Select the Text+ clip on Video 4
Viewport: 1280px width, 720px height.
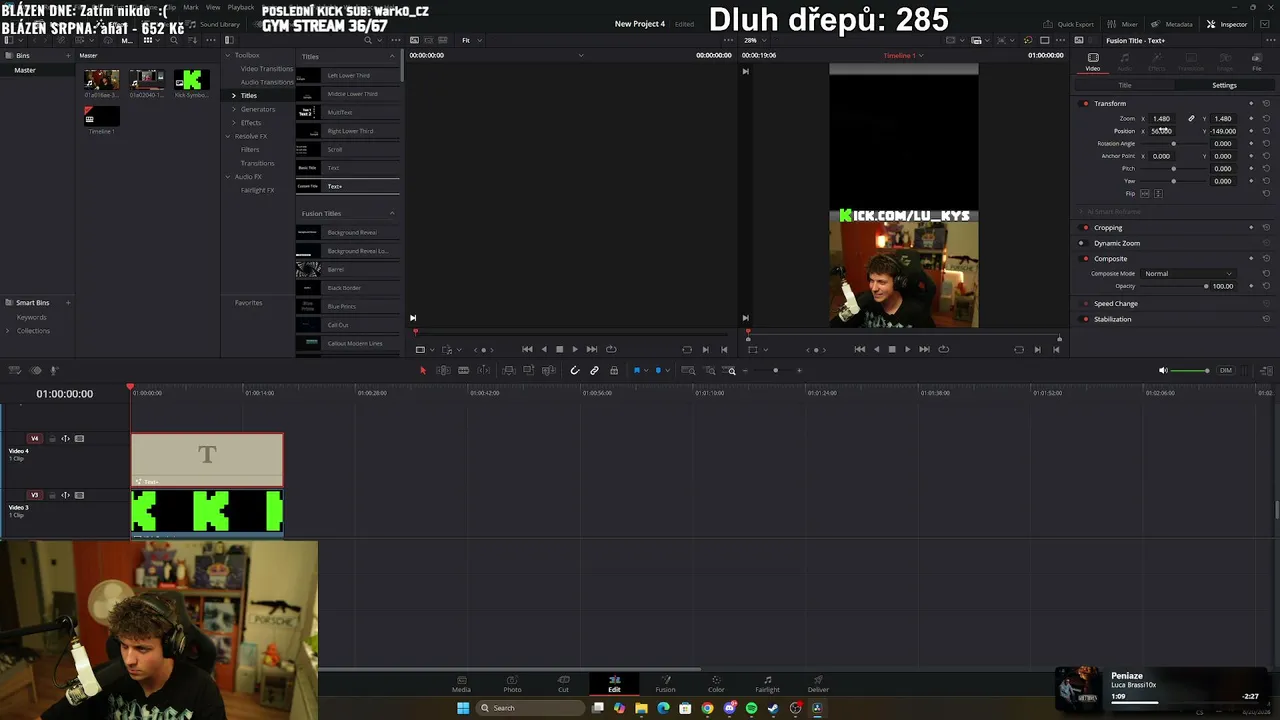[207, 460]
